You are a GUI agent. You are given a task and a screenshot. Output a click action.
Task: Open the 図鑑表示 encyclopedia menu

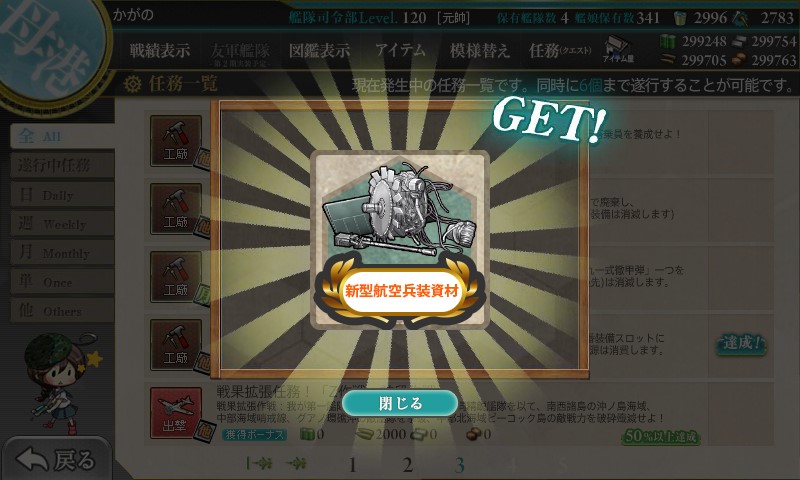click(x=319, y=50)
